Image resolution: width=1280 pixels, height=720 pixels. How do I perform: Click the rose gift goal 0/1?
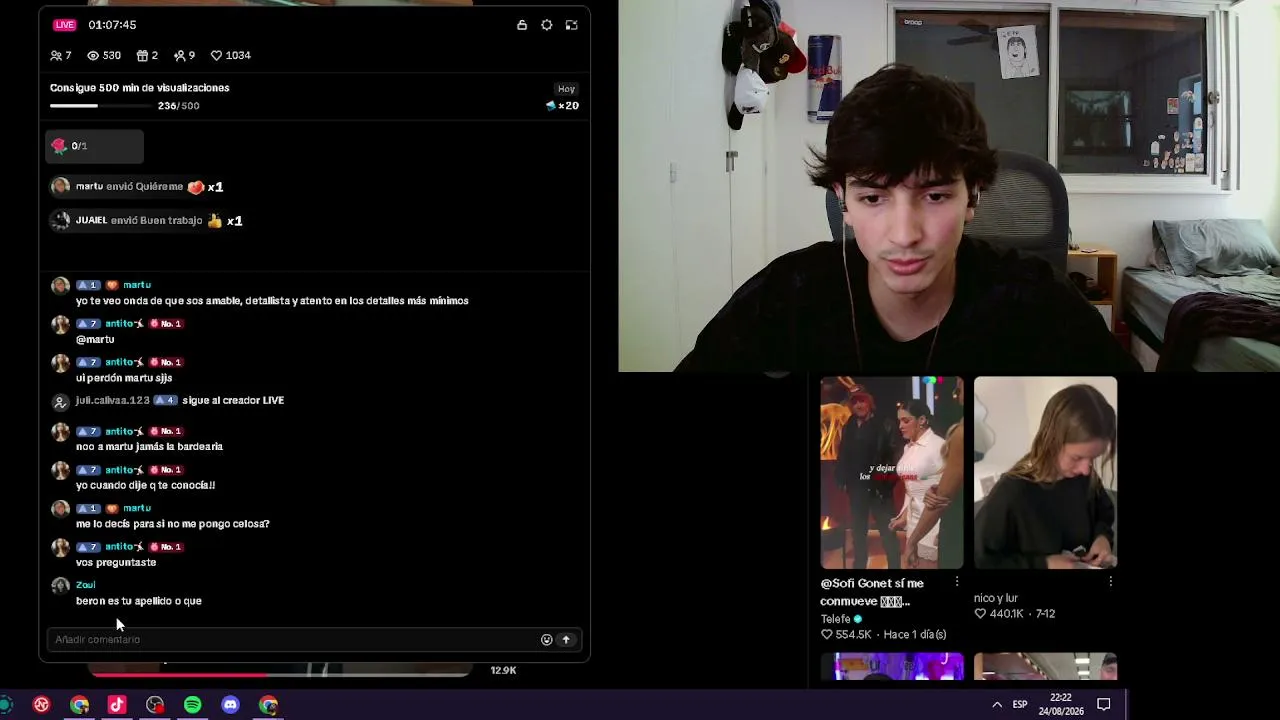coord(95,146)
